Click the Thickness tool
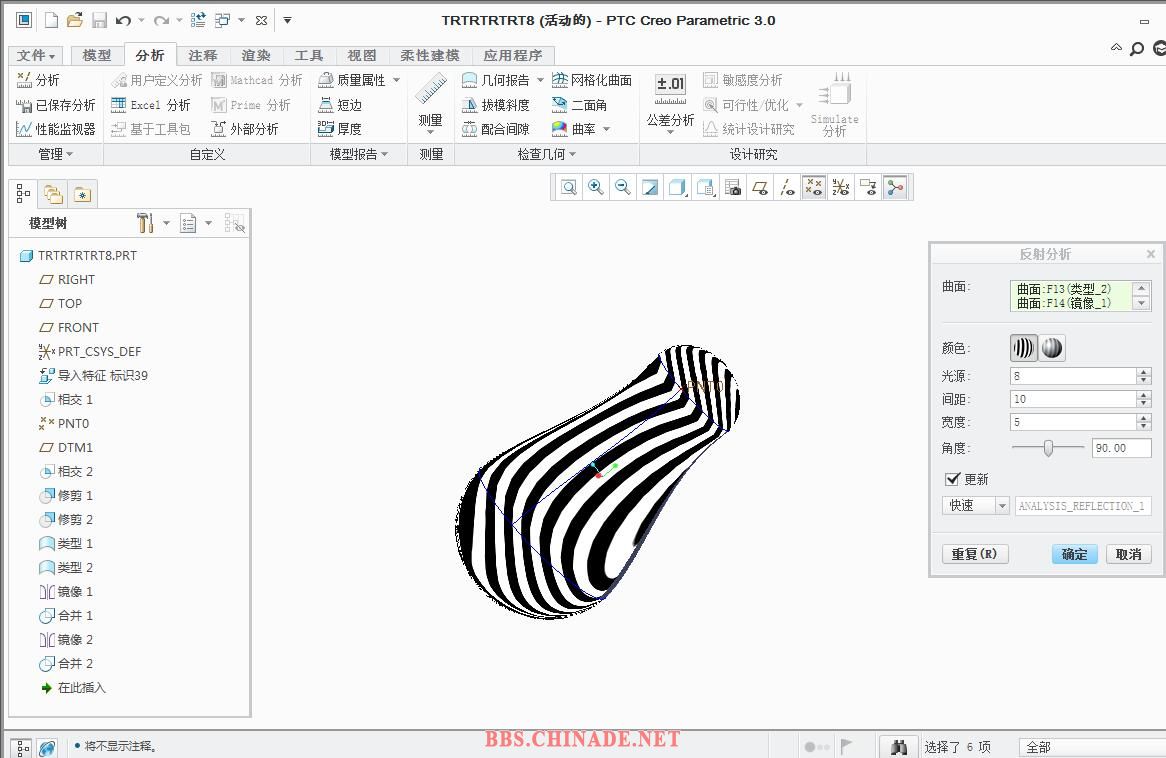 (340, 129)
